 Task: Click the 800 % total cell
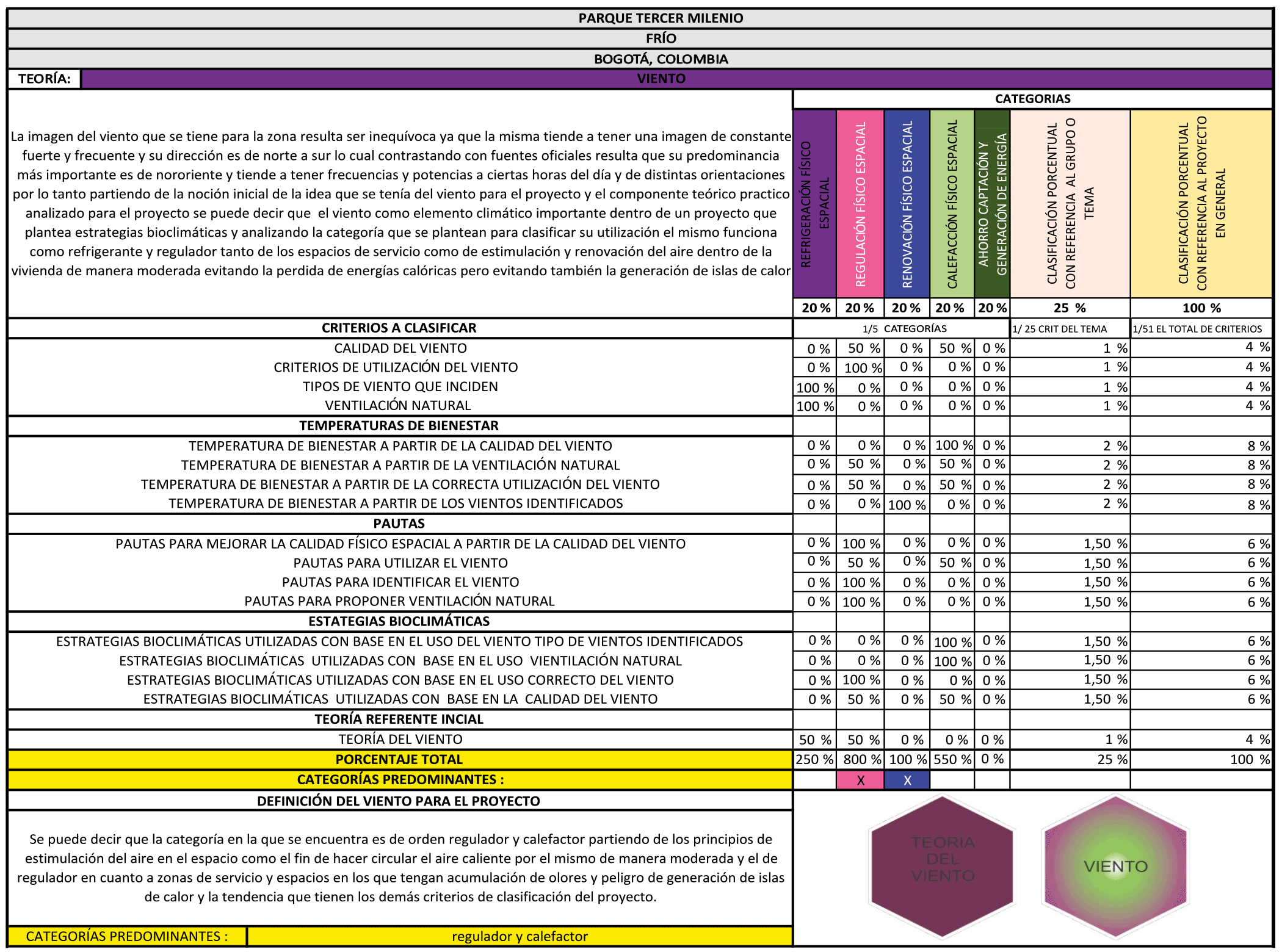(x=860, y=760)
